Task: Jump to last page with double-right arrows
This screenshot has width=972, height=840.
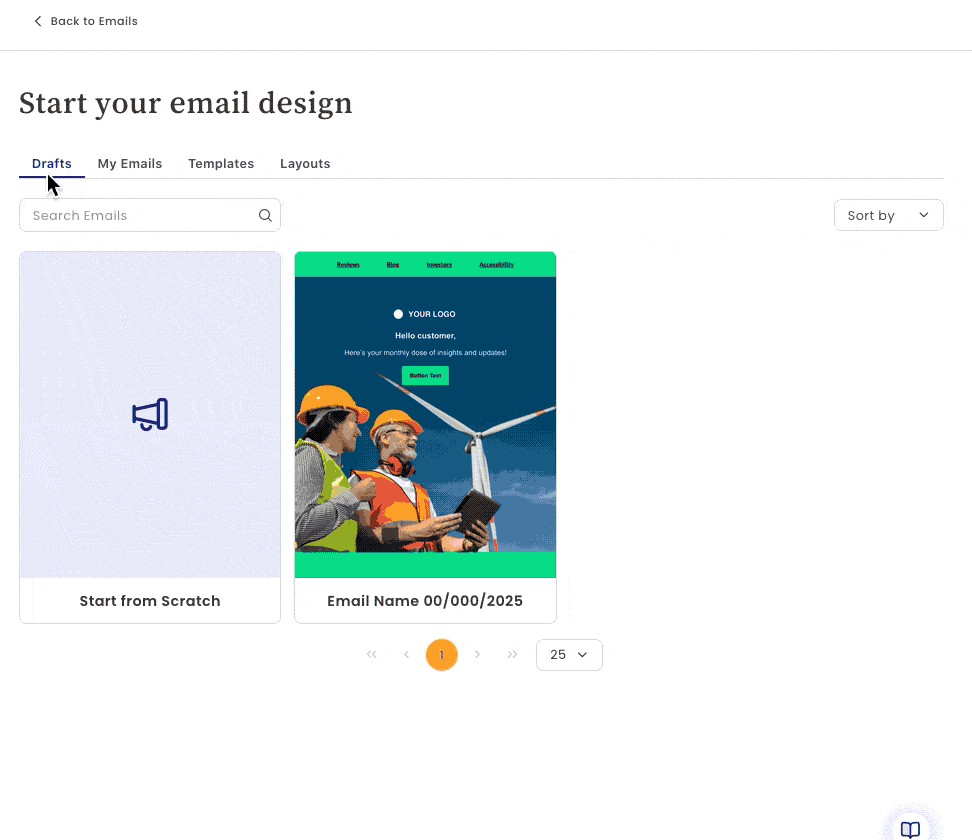Action: (x=512, y=655)
